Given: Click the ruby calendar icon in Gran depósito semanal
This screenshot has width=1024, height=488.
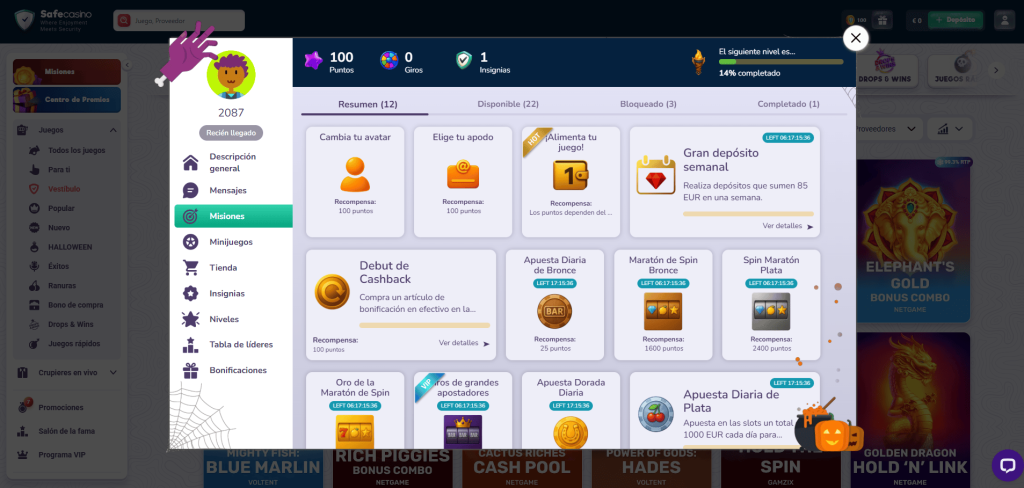Looking at the screenshot, I should pyautogui.click(x=656, y=175).
